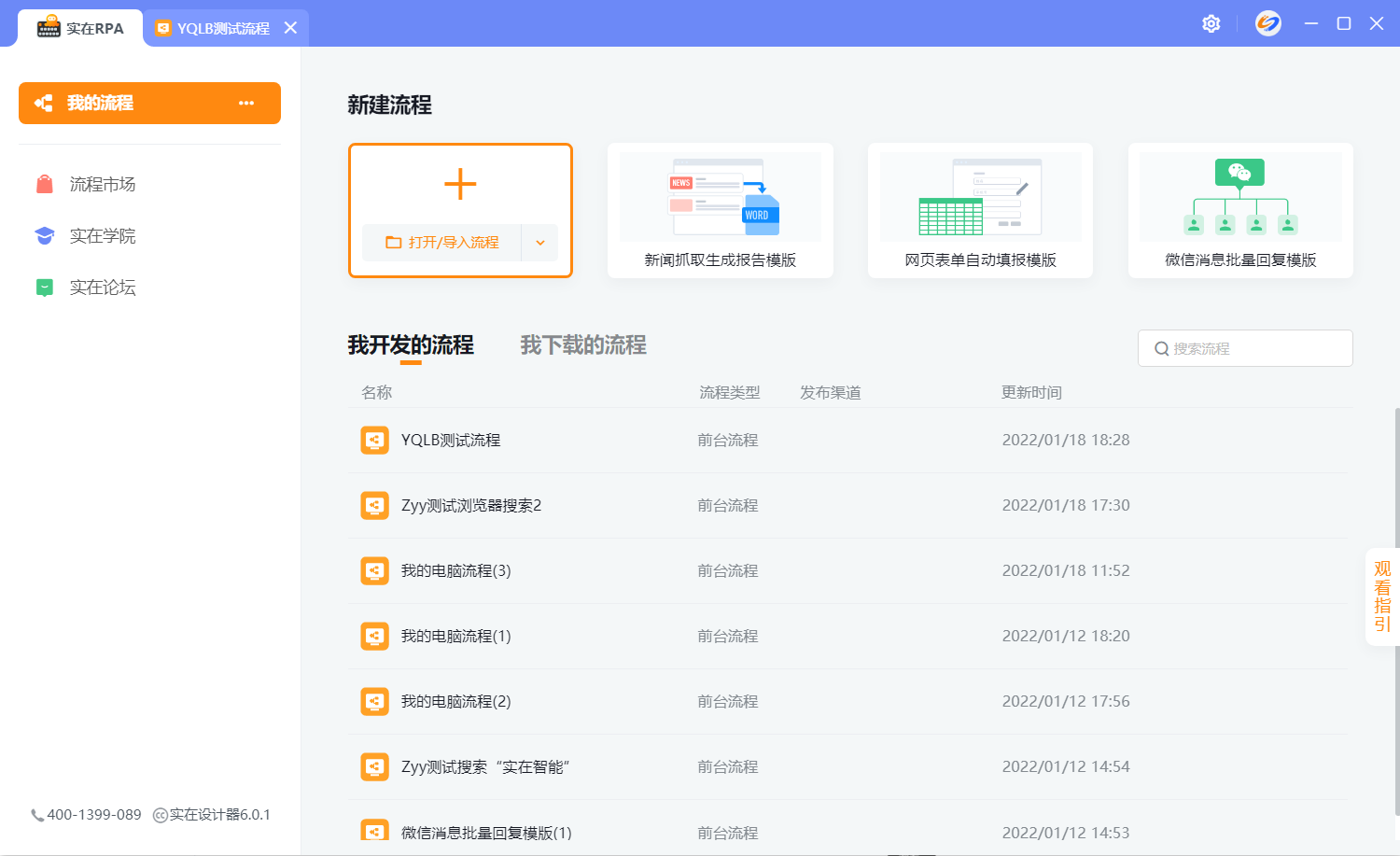Image resolution: width=1400 pixels, height=856 pixels.
Task: Open the 新闻抓取生成报告模版 template card
Action: (x=721, y=210)
